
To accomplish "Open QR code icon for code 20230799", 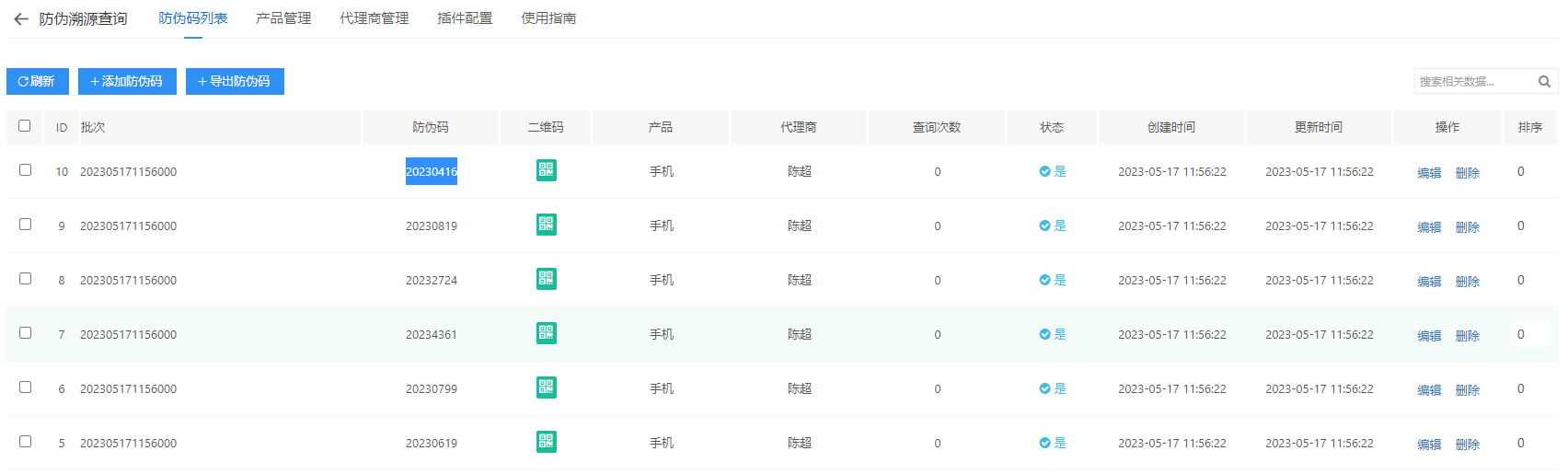I will [546, 387].
